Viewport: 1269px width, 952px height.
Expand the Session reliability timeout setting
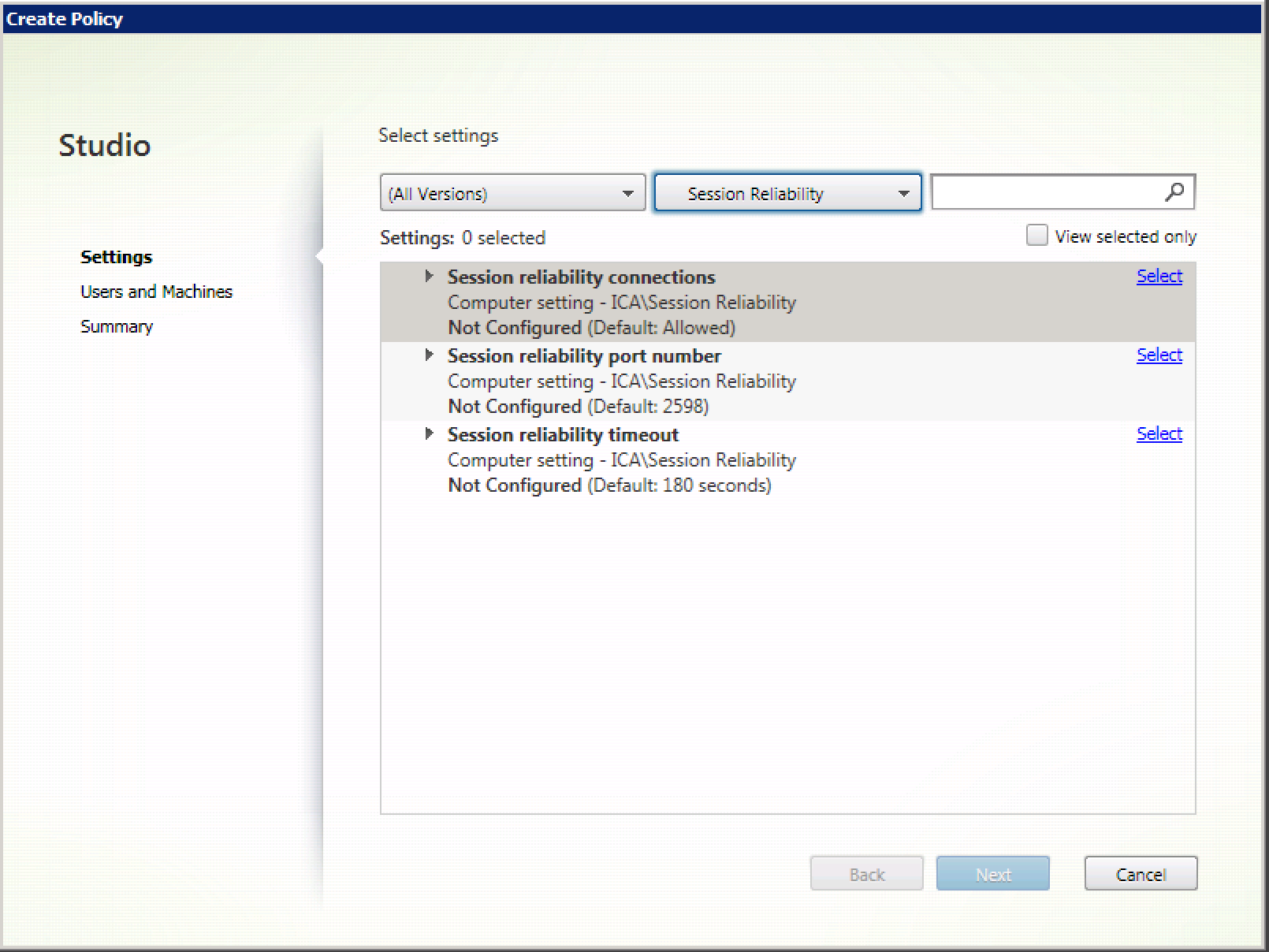[x=430, y=433]
